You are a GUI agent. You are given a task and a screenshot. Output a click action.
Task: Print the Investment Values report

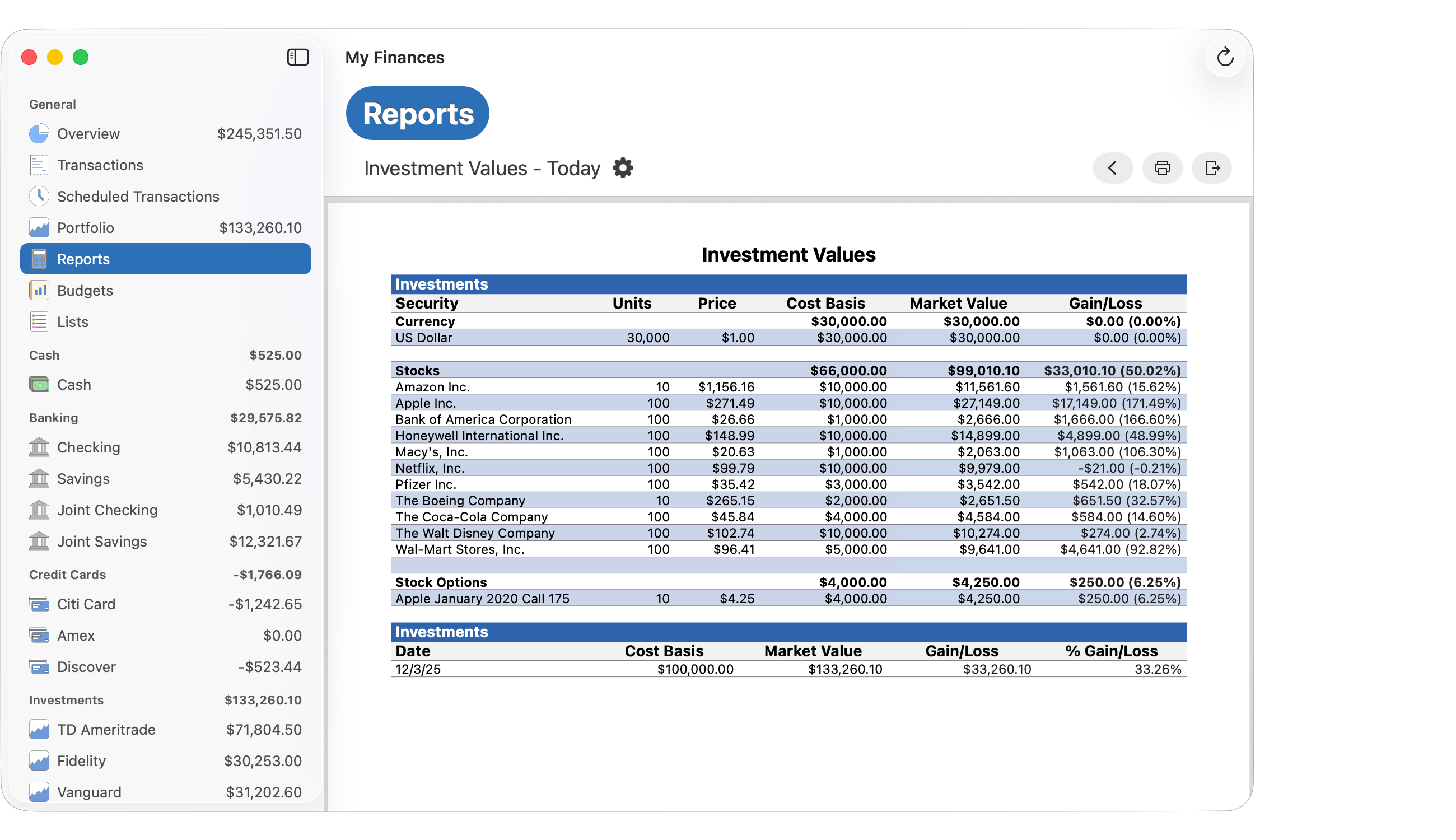coord(1162,168)
